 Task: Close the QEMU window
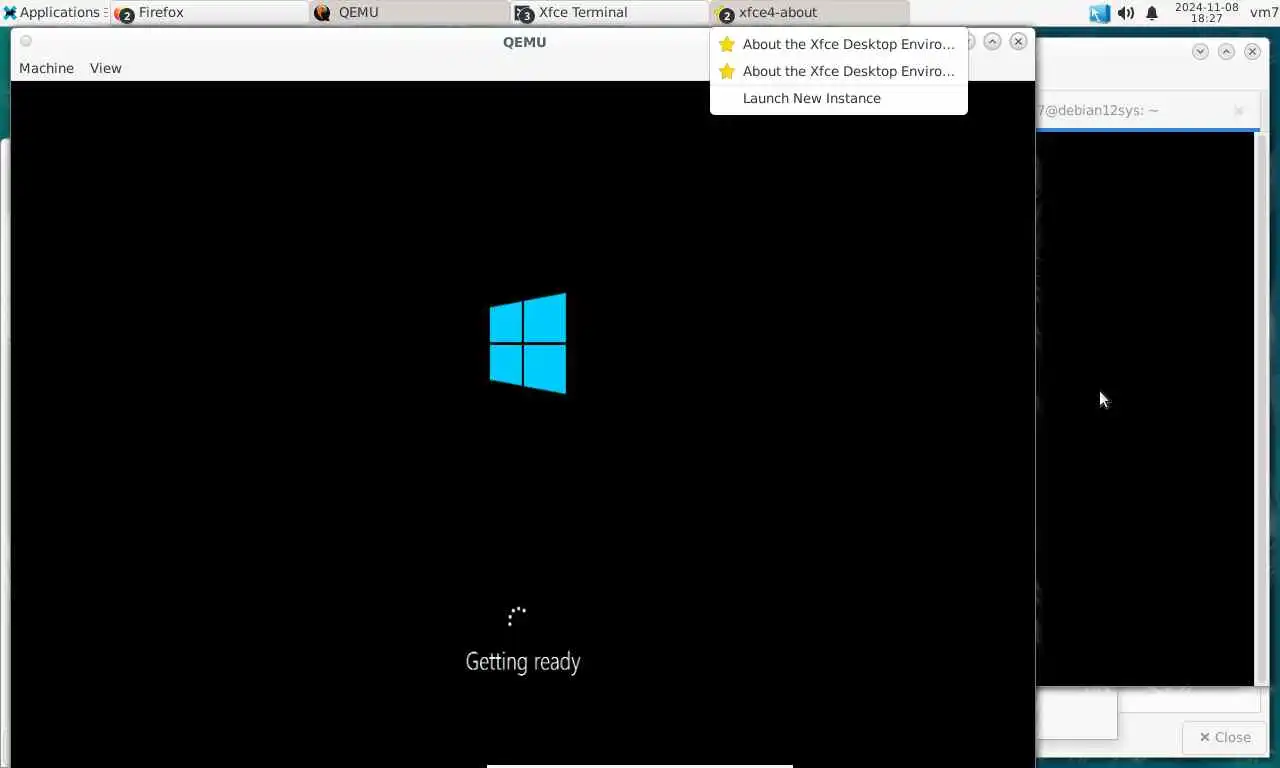pos(1018,41)
